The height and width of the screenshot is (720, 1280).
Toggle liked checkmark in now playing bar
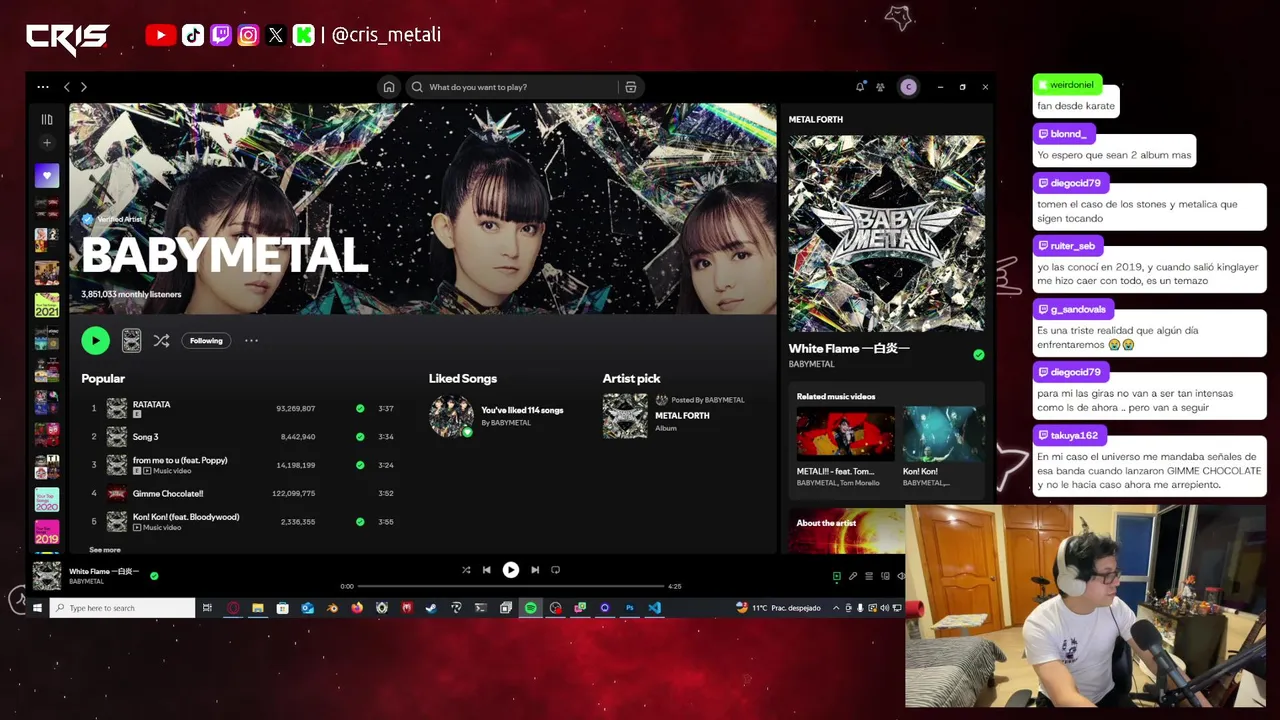pos(154,575)
